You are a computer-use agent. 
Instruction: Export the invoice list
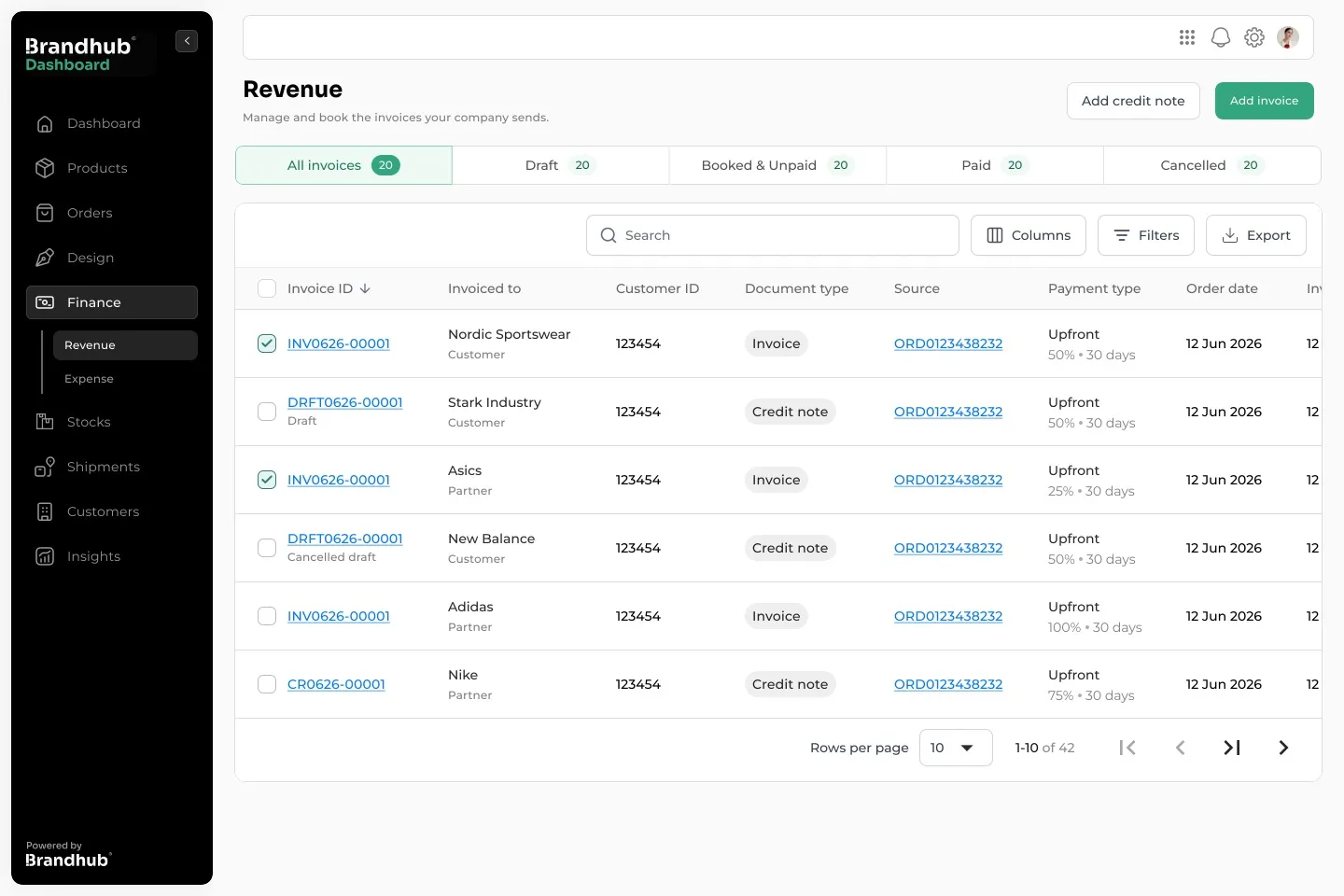pos(1256,235)
